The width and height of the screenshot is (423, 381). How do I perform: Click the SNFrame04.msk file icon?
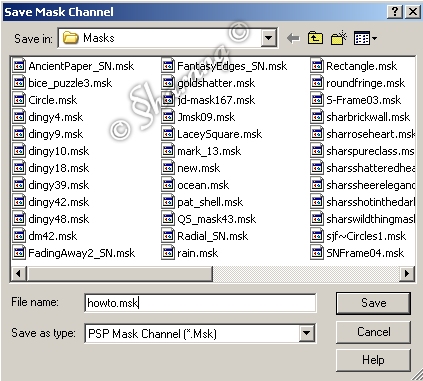[317, 253]
